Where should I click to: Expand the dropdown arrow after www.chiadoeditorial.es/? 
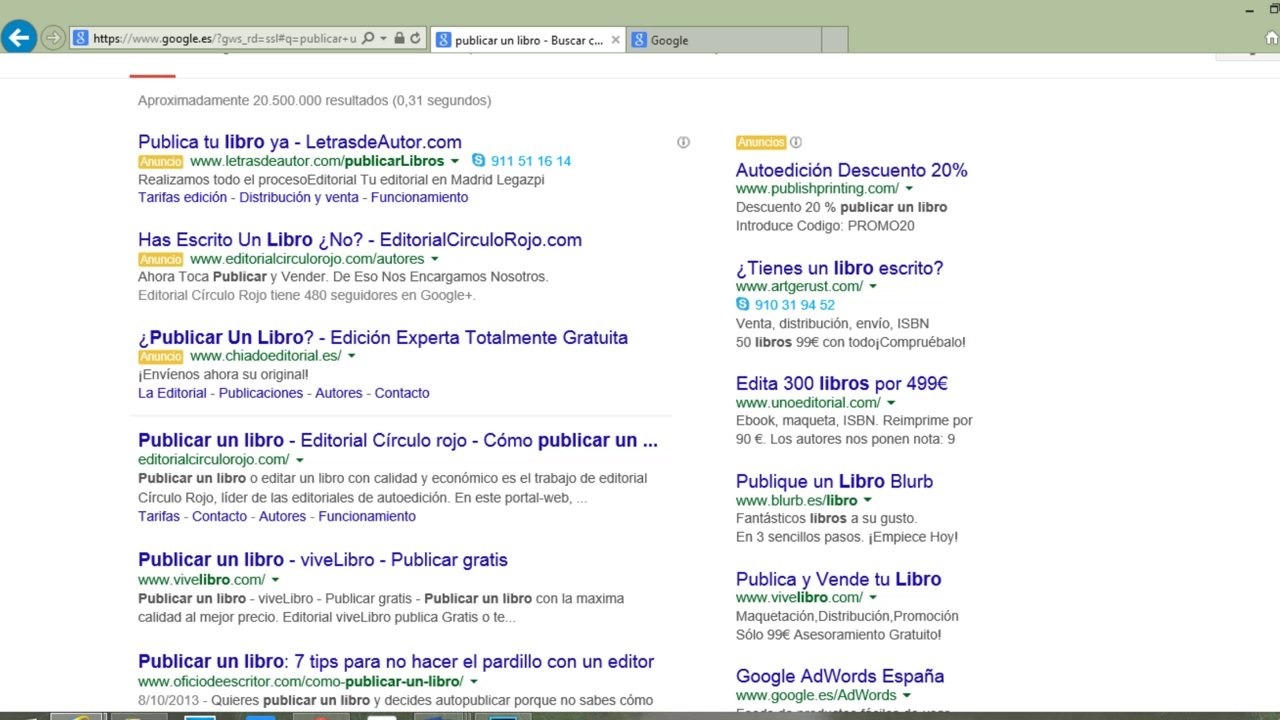tap(351, 356)
